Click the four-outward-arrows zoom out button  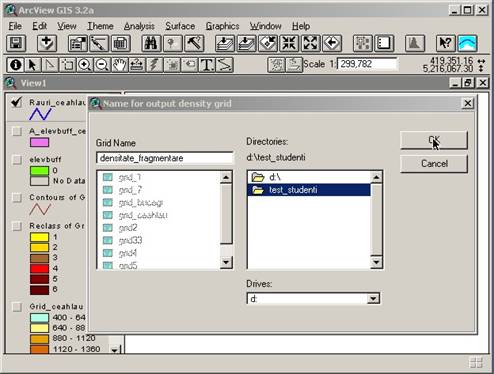[310, 43]
